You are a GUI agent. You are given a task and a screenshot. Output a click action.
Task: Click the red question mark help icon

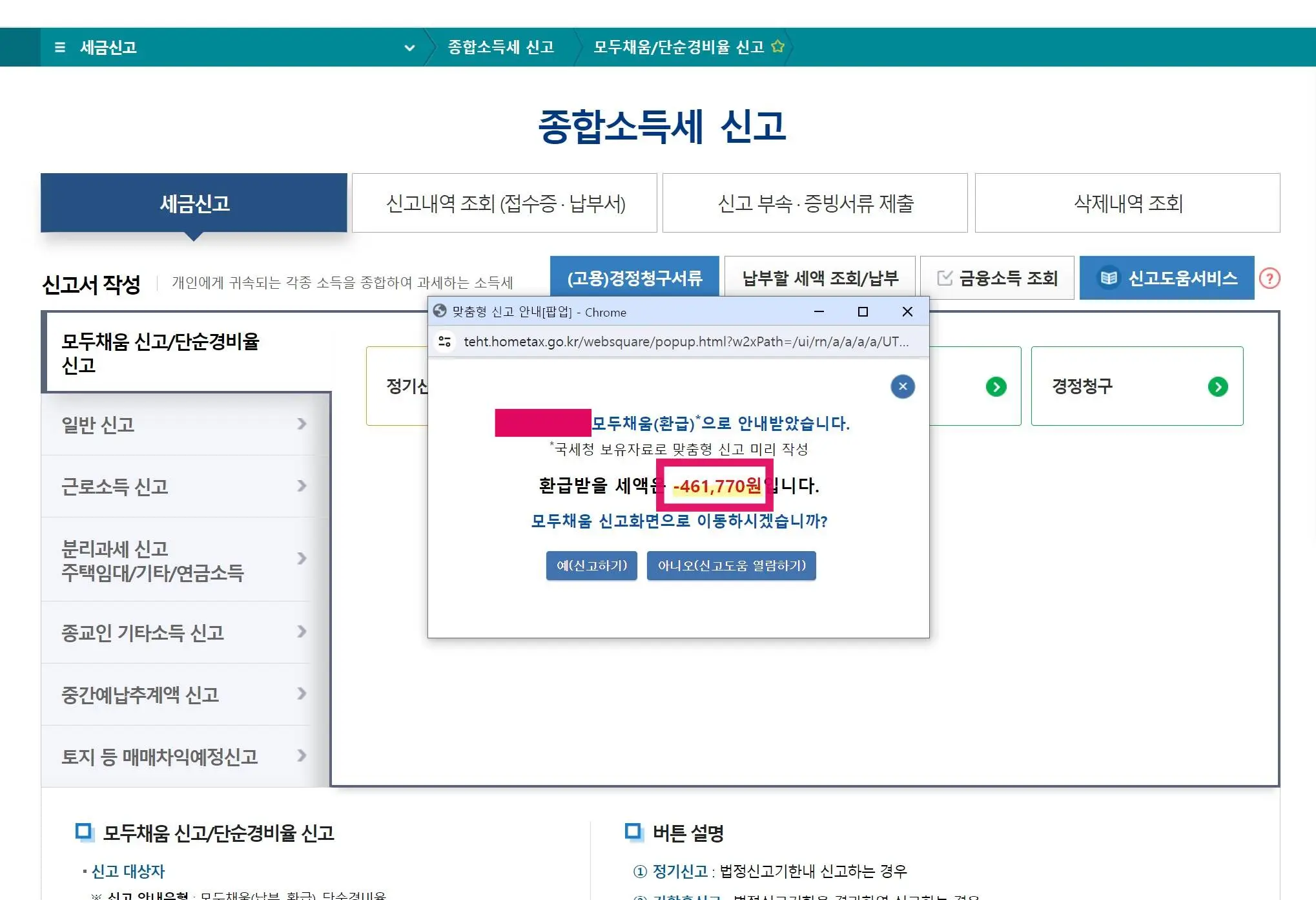coord(1269,278)
